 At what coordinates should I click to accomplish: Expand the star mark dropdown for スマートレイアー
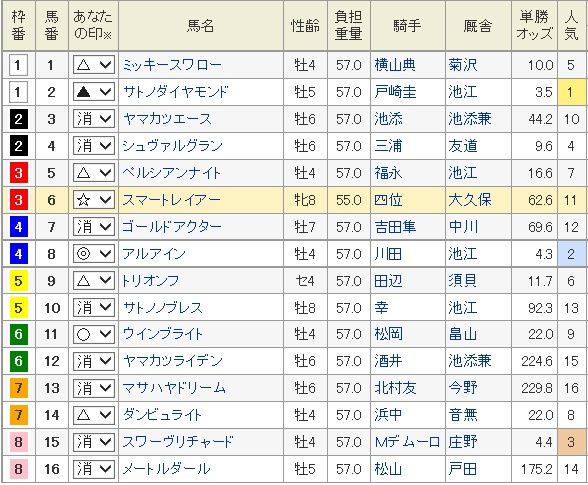93,200
